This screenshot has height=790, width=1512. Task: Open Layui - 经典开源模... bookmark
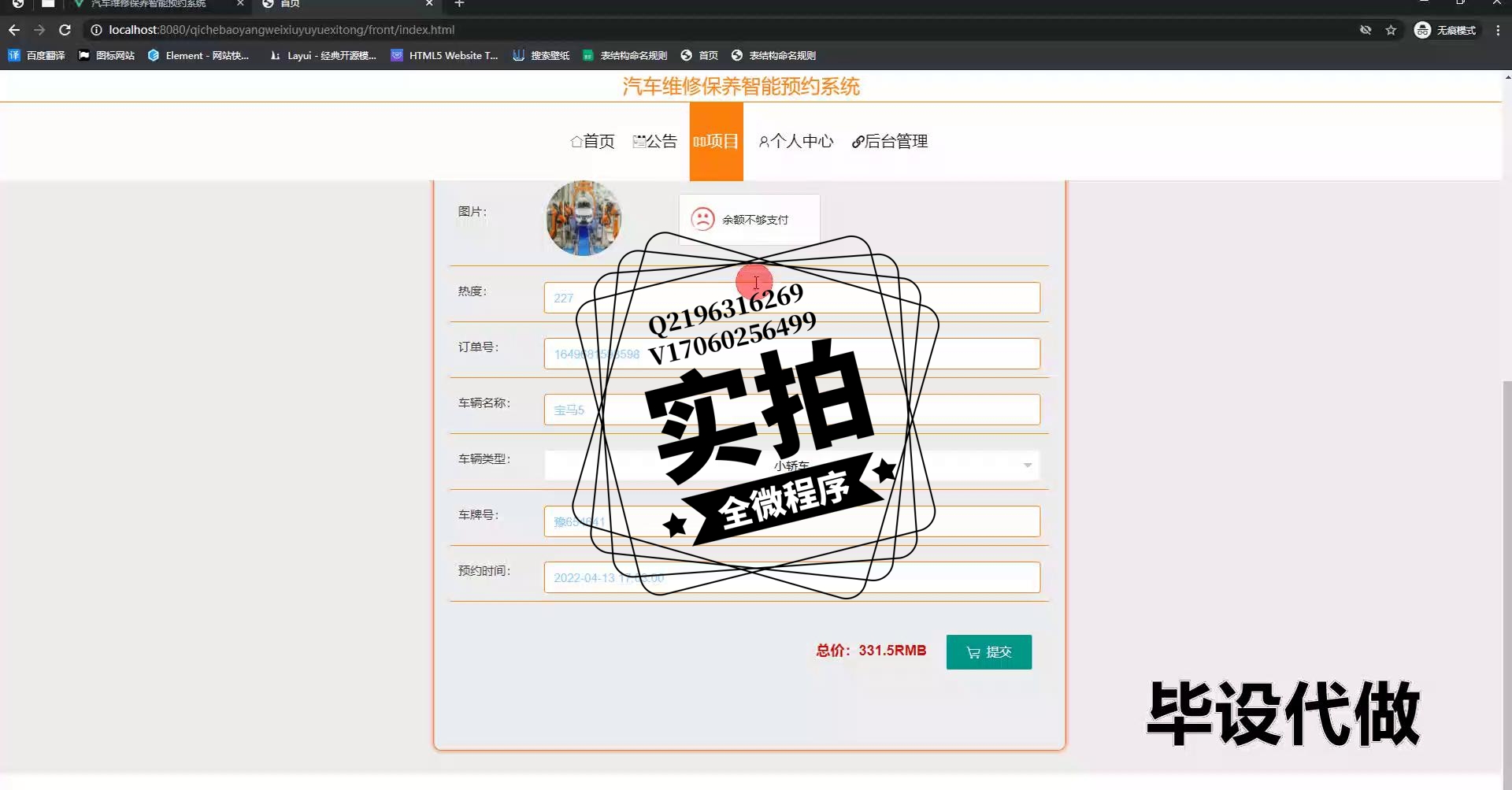point(323,55)
